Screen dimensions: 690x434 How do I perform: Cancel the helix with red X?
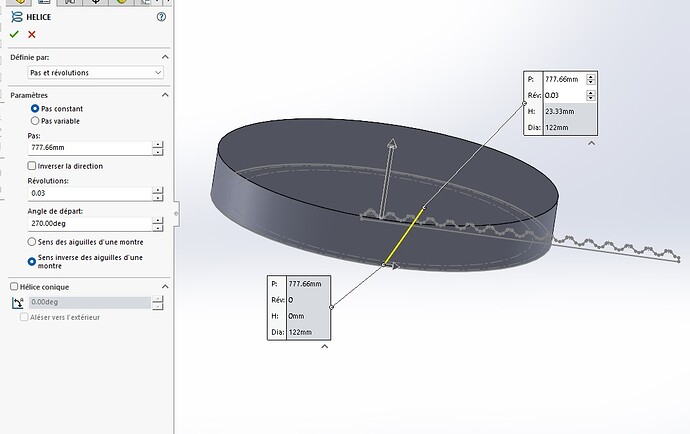(x=32, y=34)
